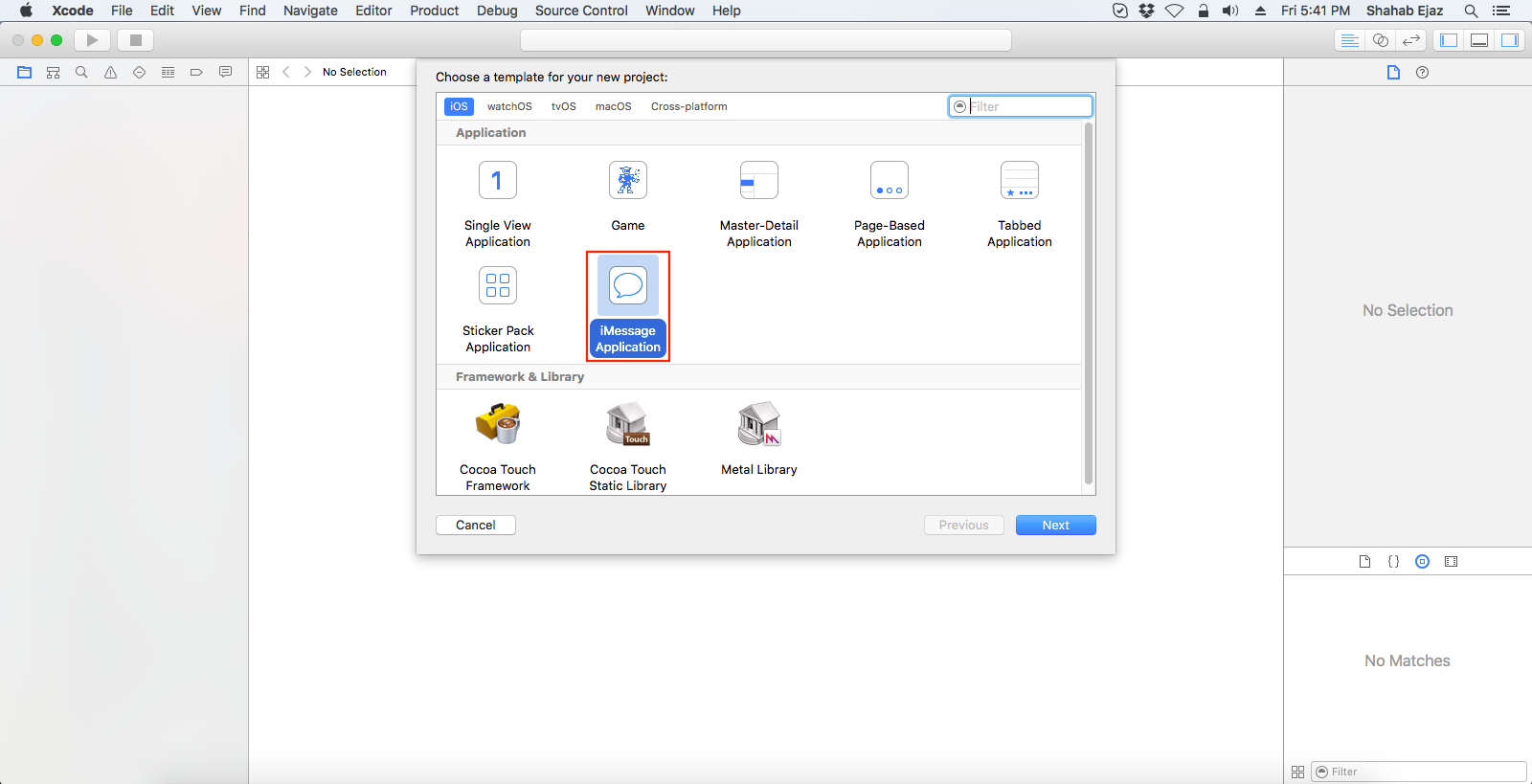Open the Debug navigator
The width and height of the screenshot is (1532, 784).
point(169,72)
